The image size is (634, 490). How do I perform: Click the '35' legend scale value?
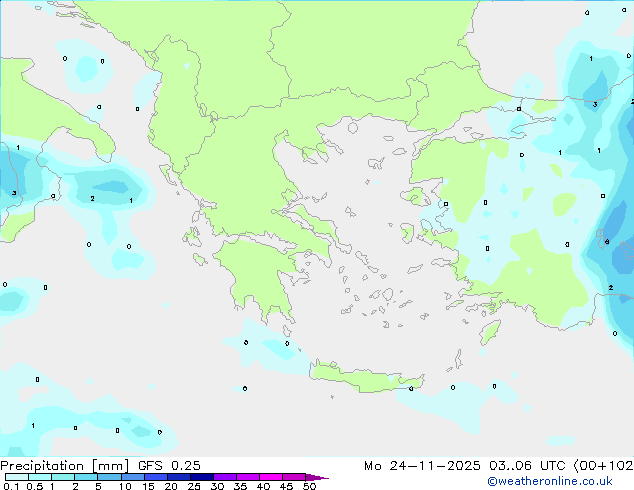tap(240, 486)
